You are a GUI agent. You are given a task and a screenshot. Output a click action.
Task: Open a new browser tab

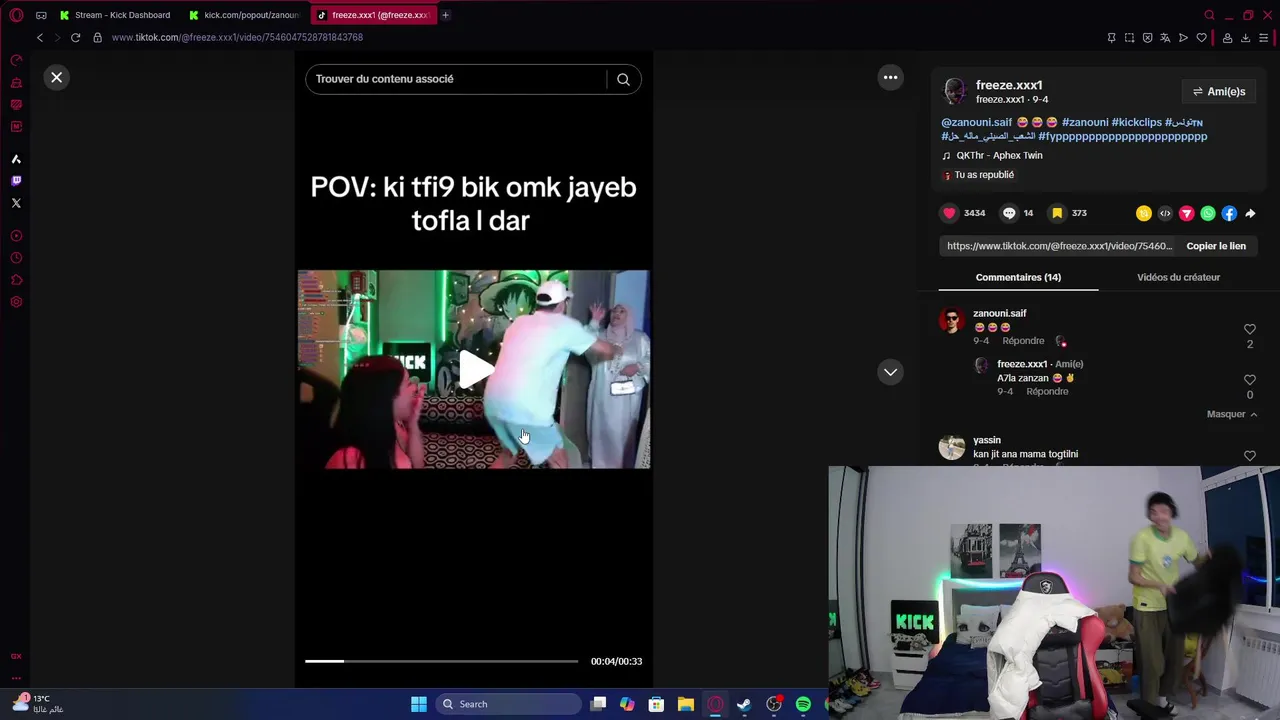pyautogui.click(x=445, y=15)
